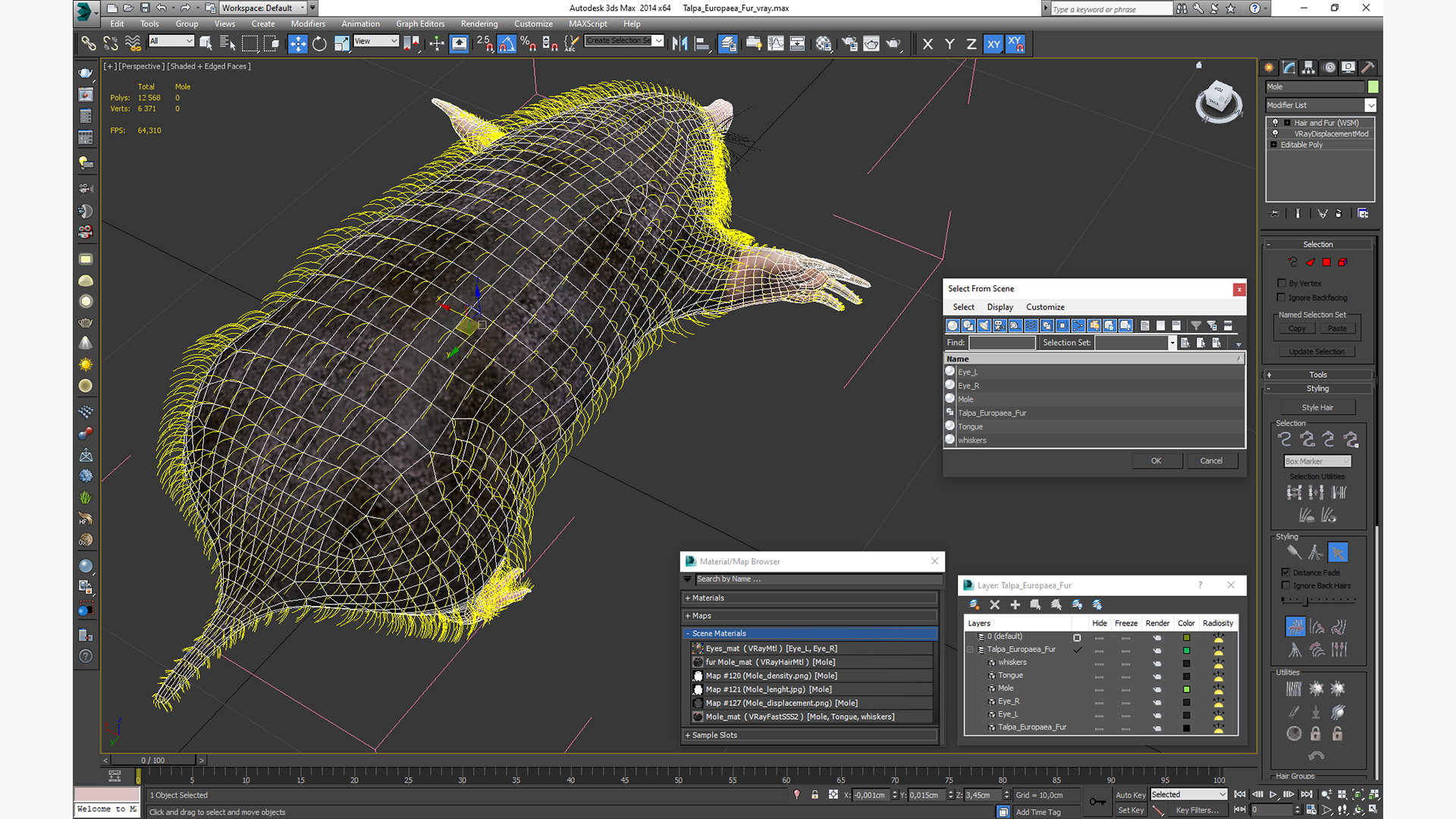Enable the By Vertex checkbox
This screenshot has width=1456, height=819.
(1282, 283)
